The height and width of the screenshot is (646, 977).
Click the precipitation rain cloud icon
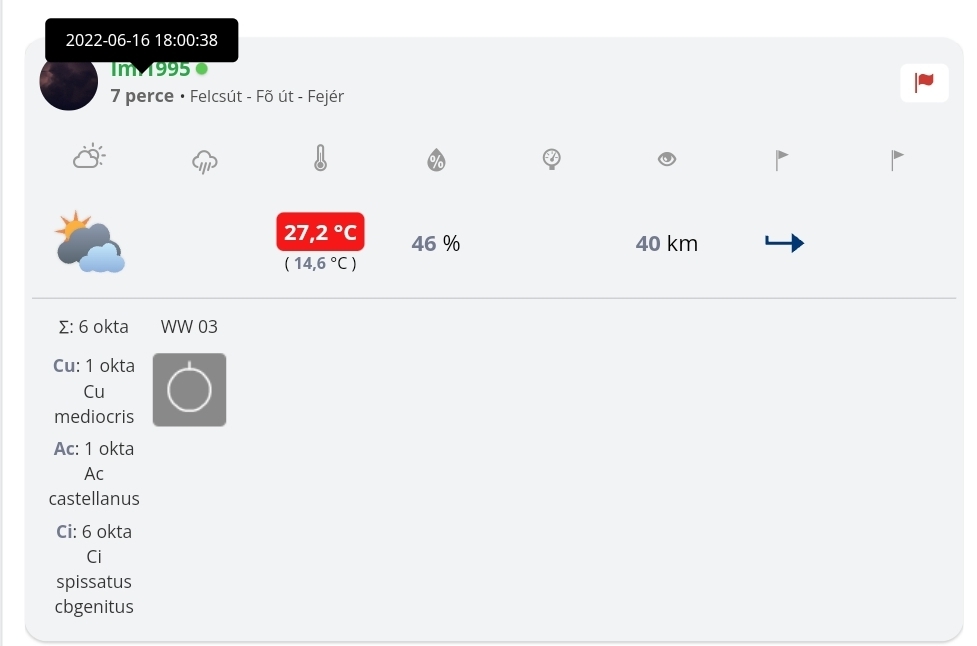(x=205, y=160)
